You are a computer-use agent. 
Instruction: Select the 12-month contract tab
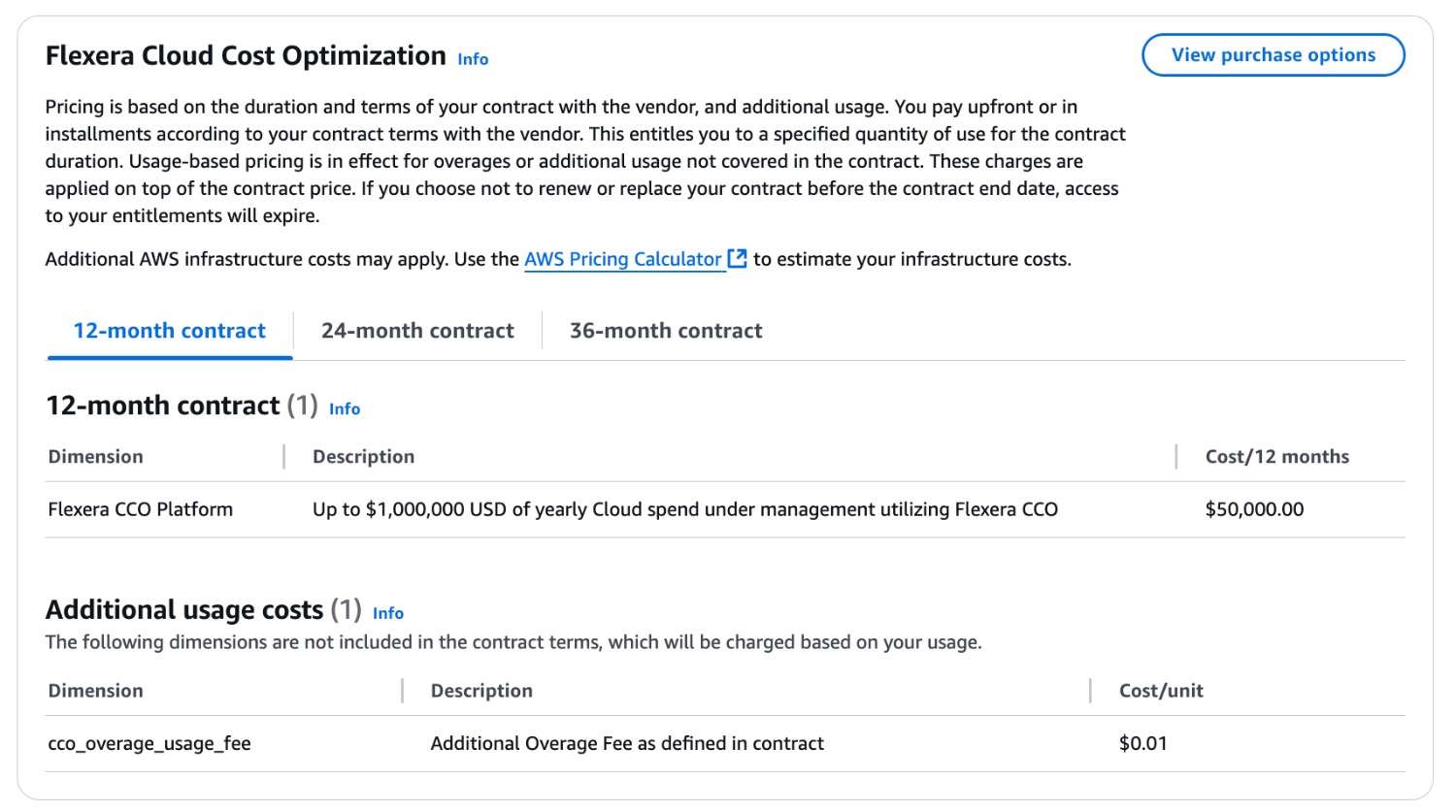point(168,330)
